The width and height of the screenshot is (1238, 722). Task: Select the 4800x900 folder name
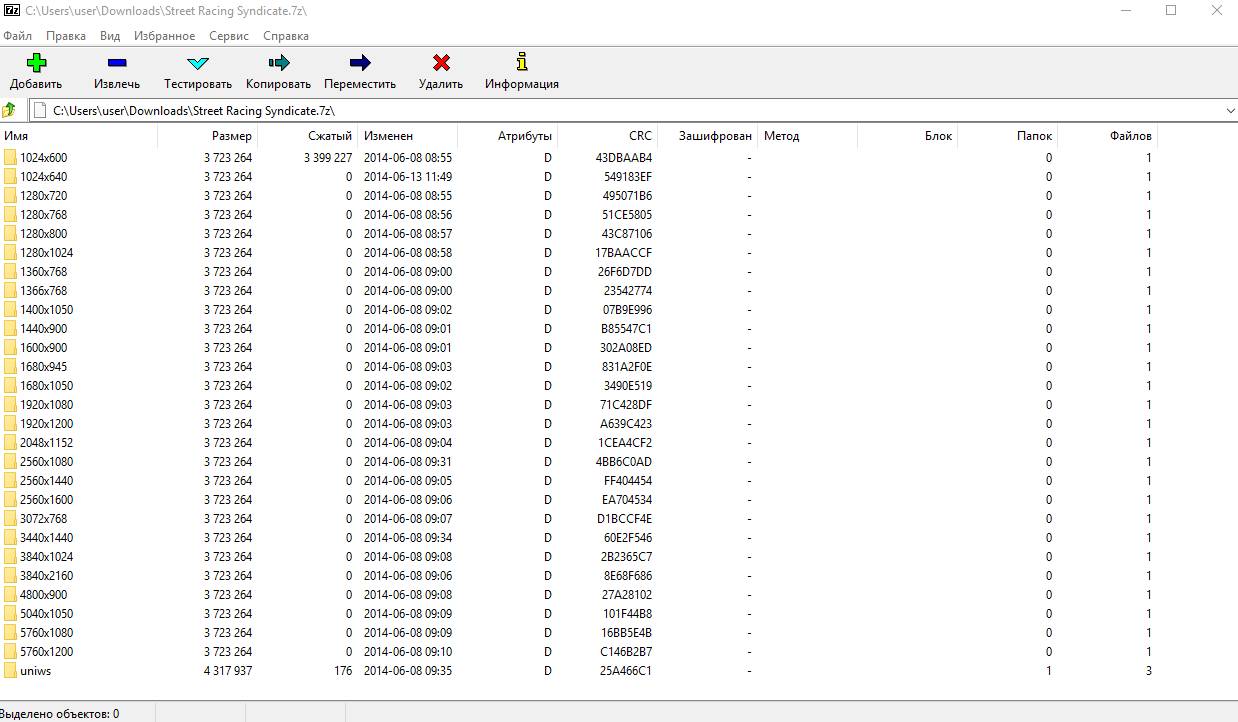pyautogui.click(x=44, y=594)
